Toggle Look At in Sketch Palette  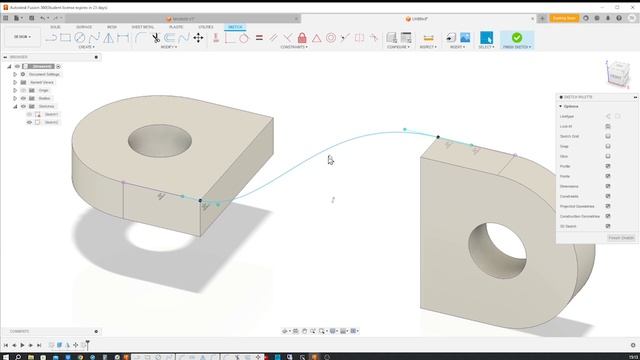(x=608, y=127)
